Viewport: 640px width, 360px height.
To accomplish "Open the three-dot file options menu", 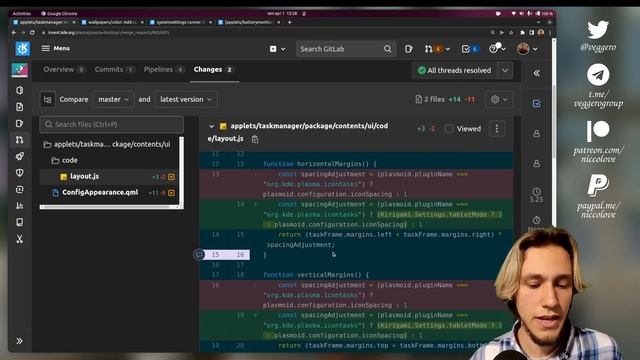I will coord(497,129).
